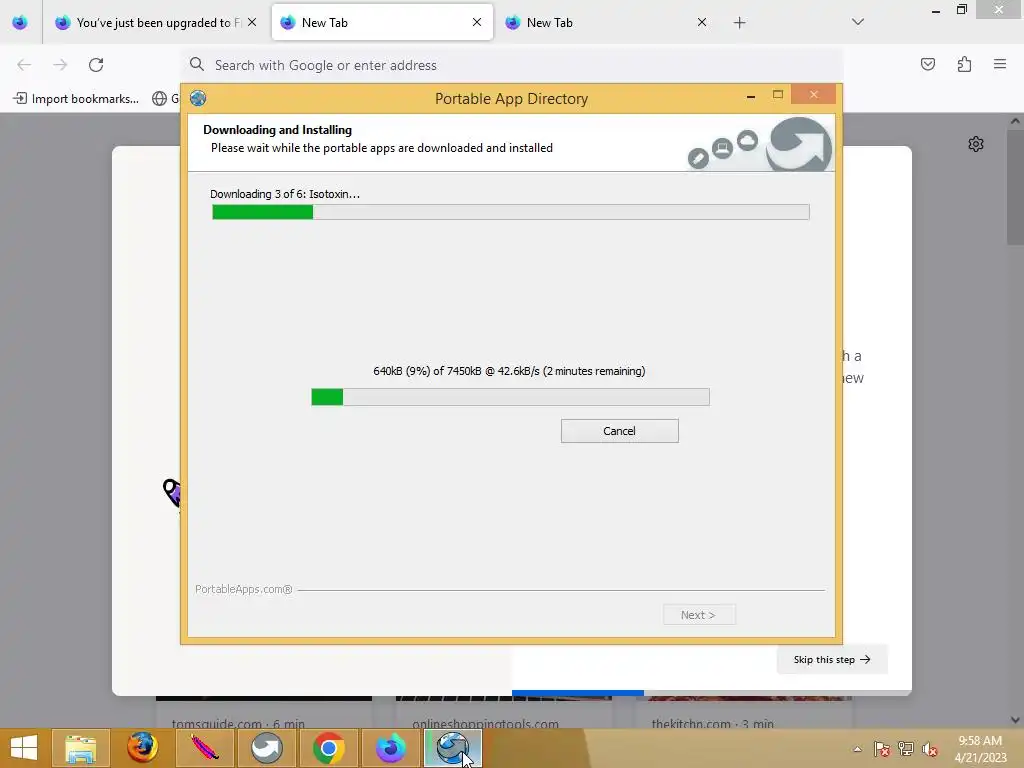Close the Portable App Directory window
Screen dimensions: 1024x768
point(813,94)
